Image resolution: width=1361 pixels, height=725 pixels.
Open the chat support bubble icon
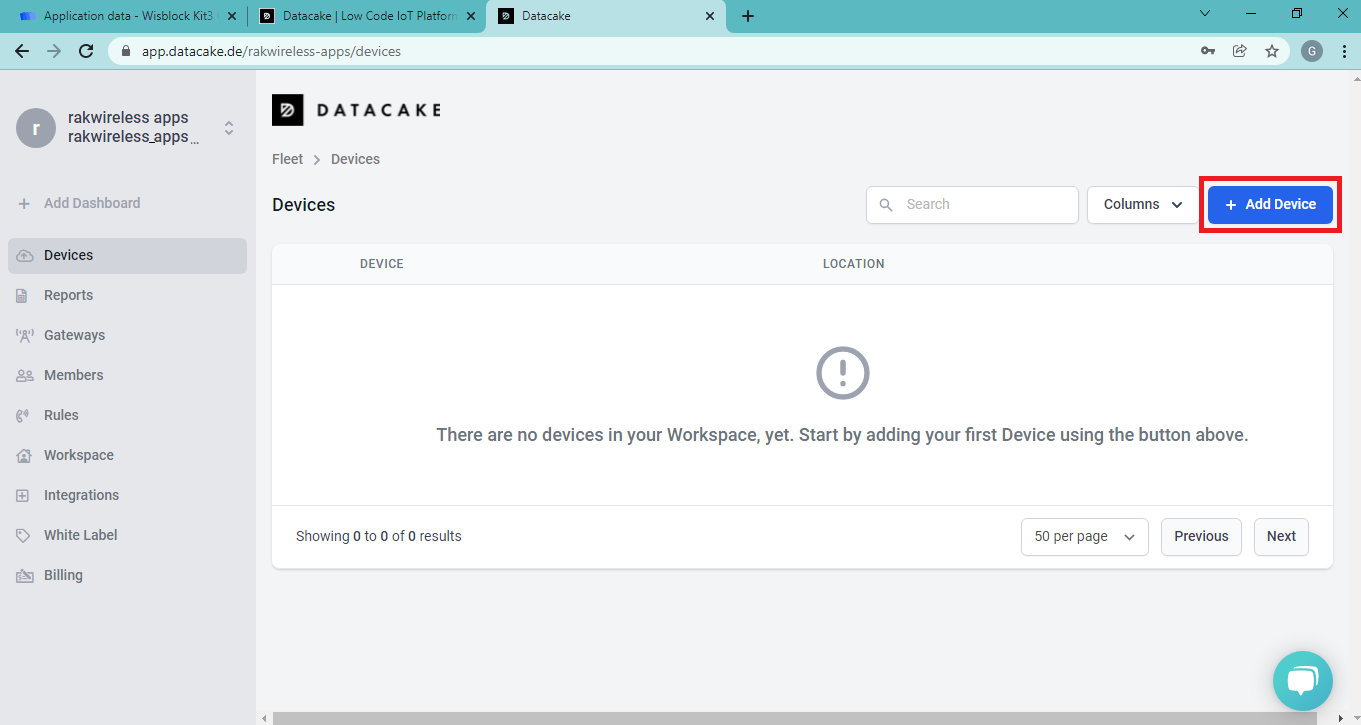click(x=1302, y=681)
